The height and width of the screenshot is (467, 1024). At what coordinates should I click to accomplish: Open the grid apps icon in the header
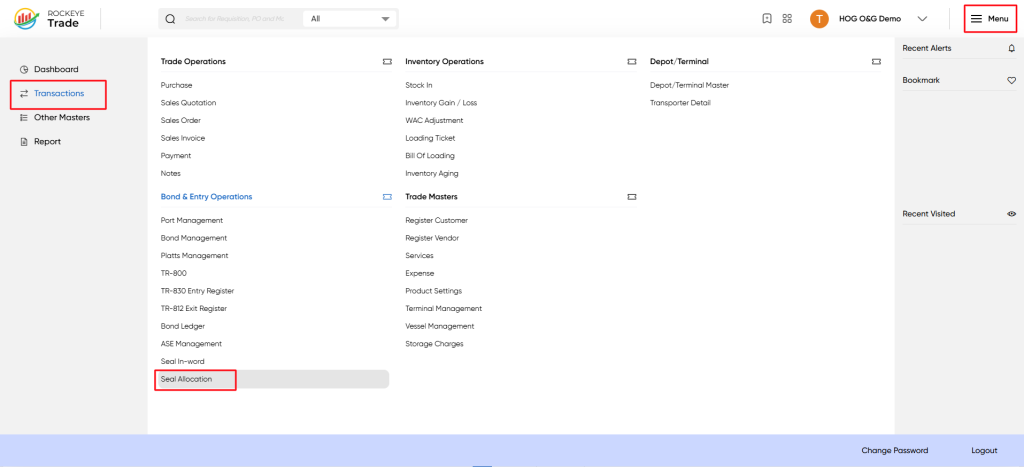click(x=787, y=19)
